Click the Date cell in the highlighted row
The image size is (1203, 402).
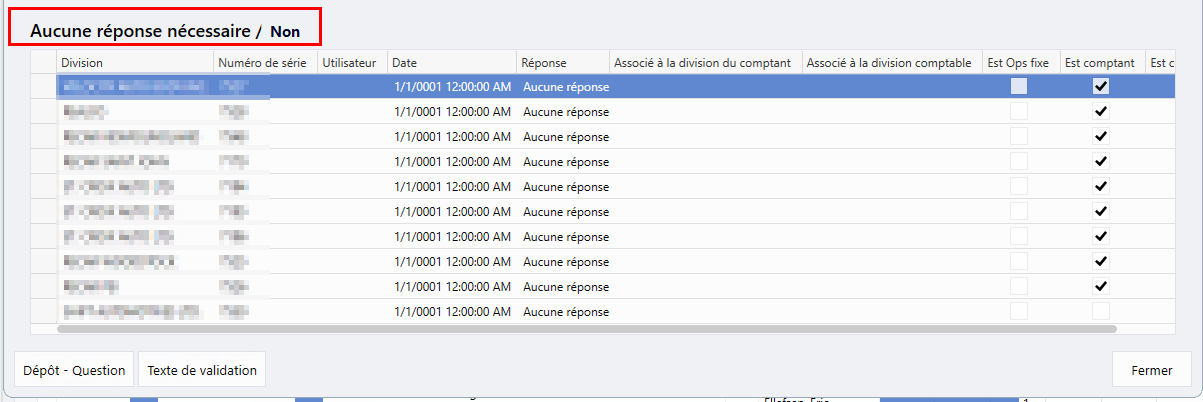tap(451, 87)
